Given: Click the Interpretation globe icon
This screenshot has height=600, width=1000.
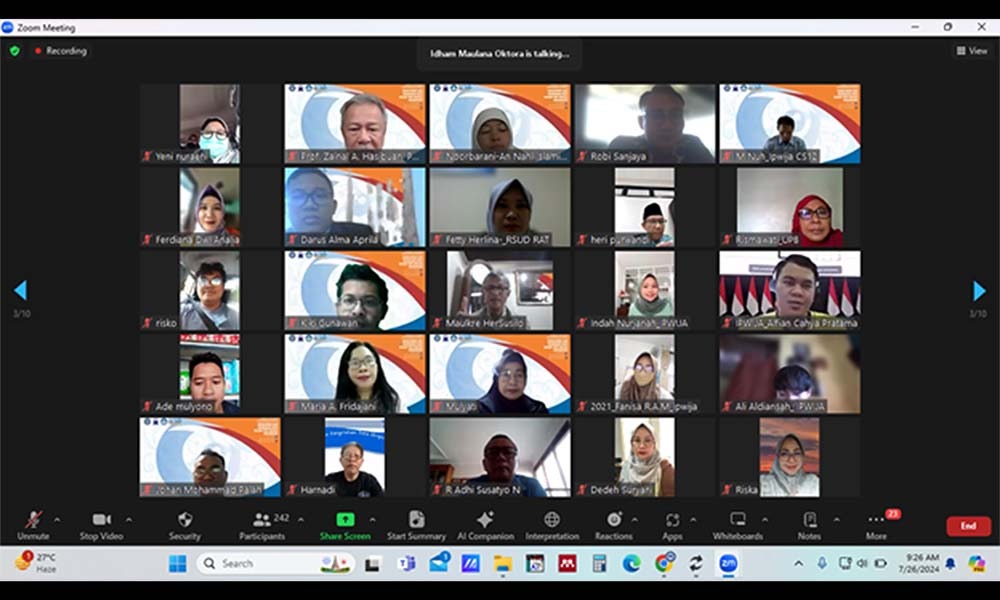Looking at the screenshot, I should point(552,520).
